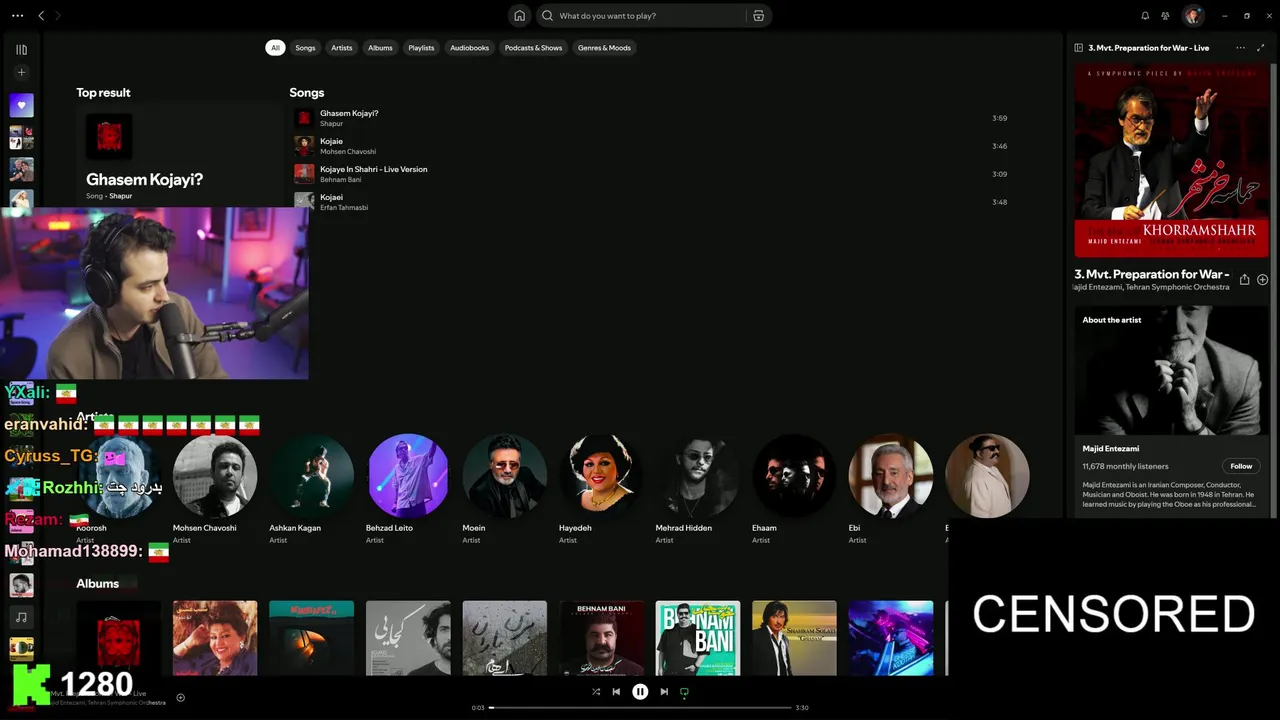Select the All filter chip

click(275, 48)
